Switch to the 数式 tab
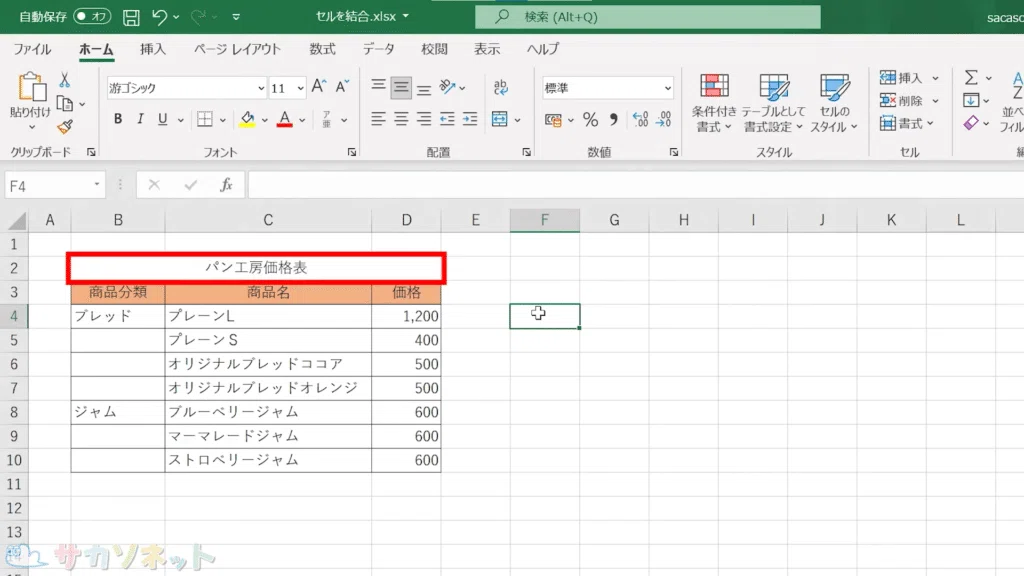The width and height of the screenshot is (1024, 576). pos(322,49)
